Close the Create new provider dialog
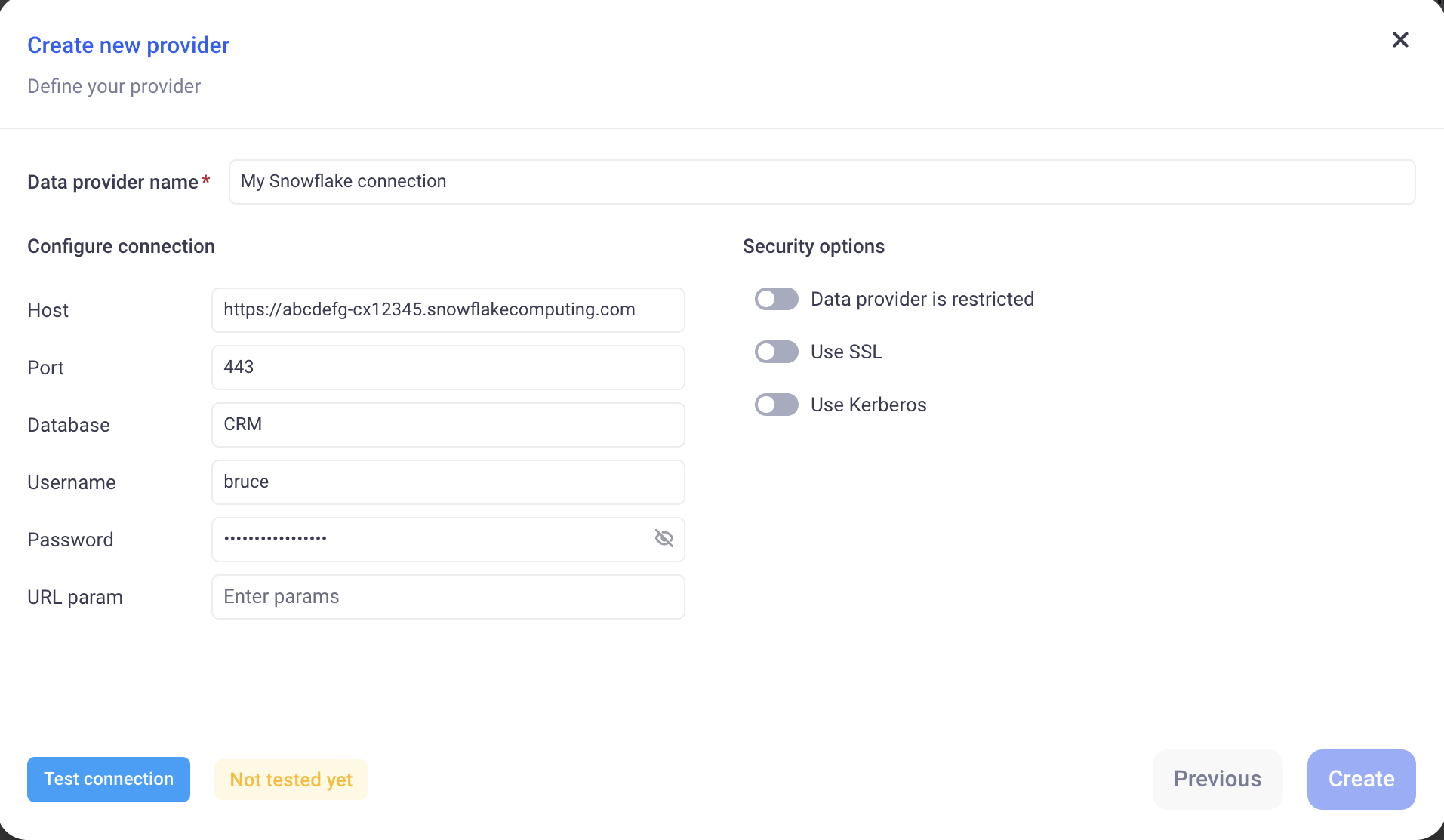Image resolution: width=1444 pixels, height=840 pixels. [x=1400, y=40]
